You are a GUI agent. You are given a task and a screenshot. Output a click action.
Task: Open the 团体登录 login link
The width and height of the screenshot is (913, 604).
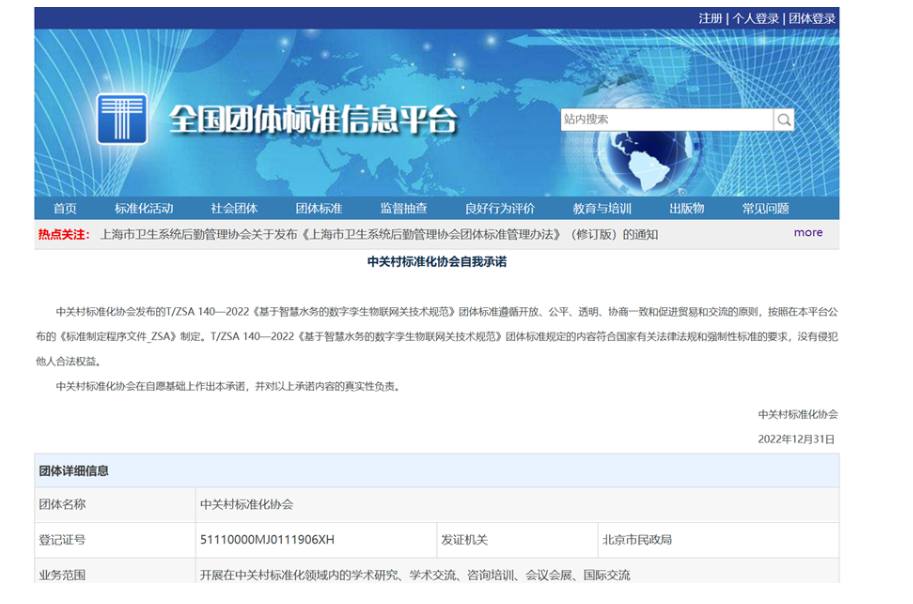pyautogui.click(x=811, y=18)
